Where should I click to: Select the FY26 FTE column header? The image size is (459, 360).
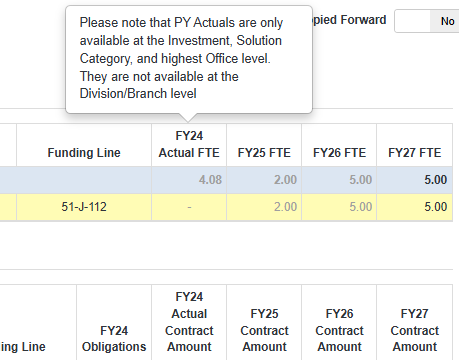339,153
